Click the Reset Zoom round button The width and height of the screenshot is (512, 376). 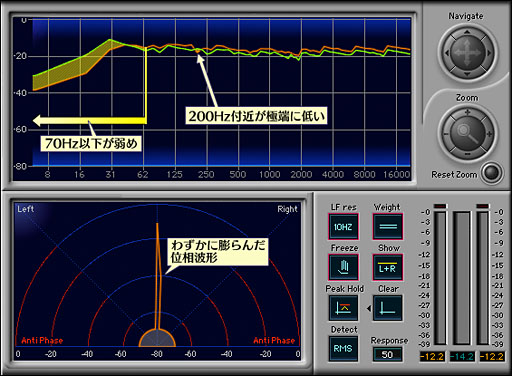click(492, 173)
